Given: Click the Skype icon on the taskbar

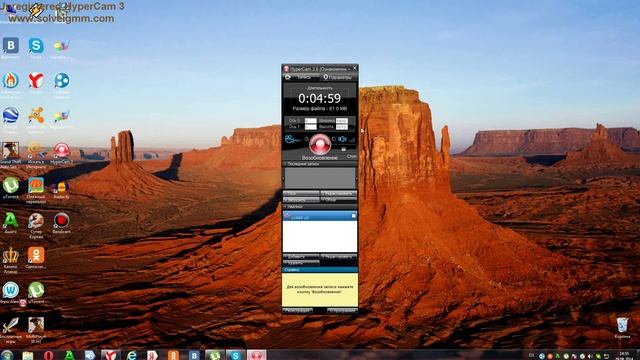Looking at the screenshot, I should click(236, 355).
